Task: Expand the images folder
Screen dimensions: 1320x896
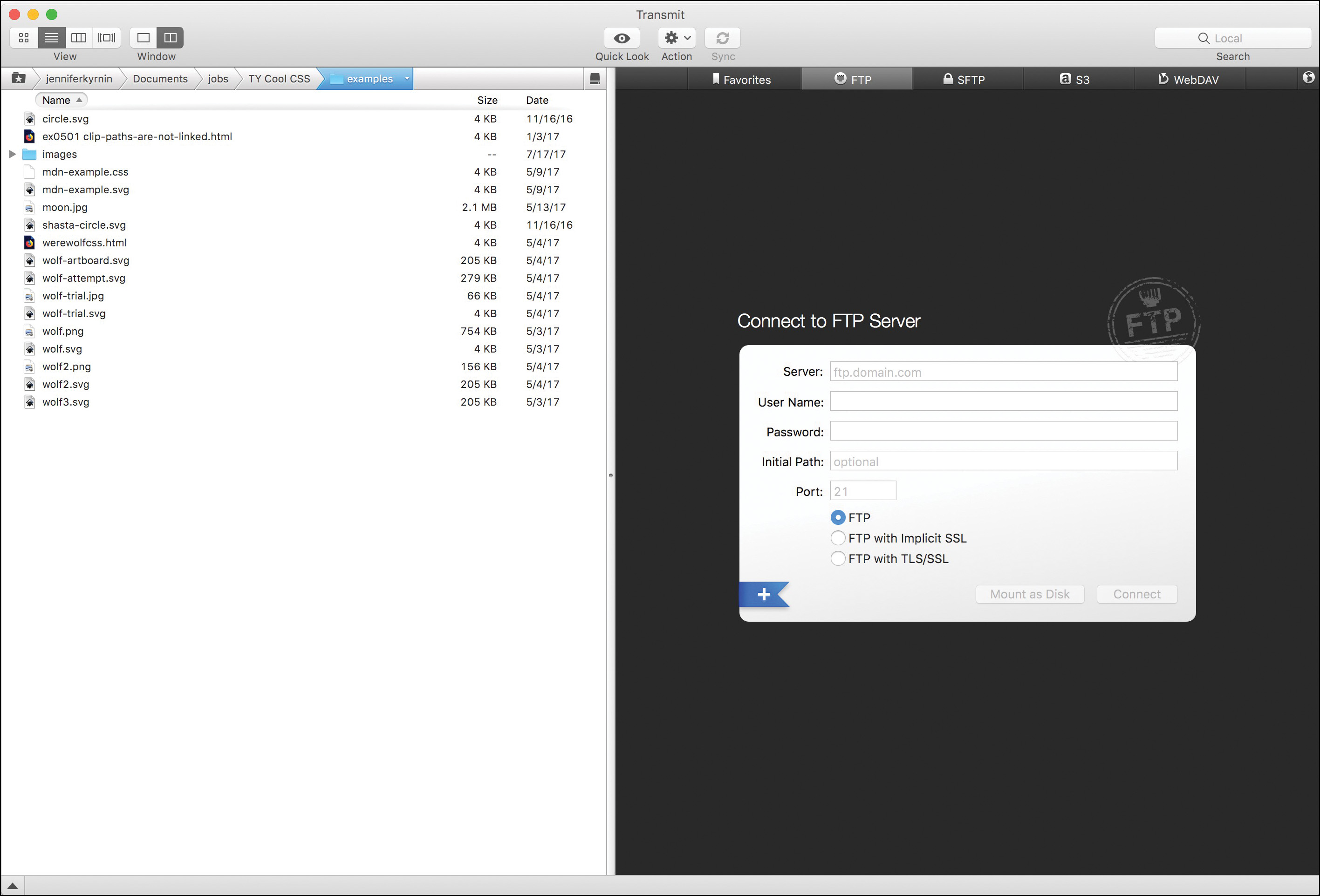Action: point(13,154)
